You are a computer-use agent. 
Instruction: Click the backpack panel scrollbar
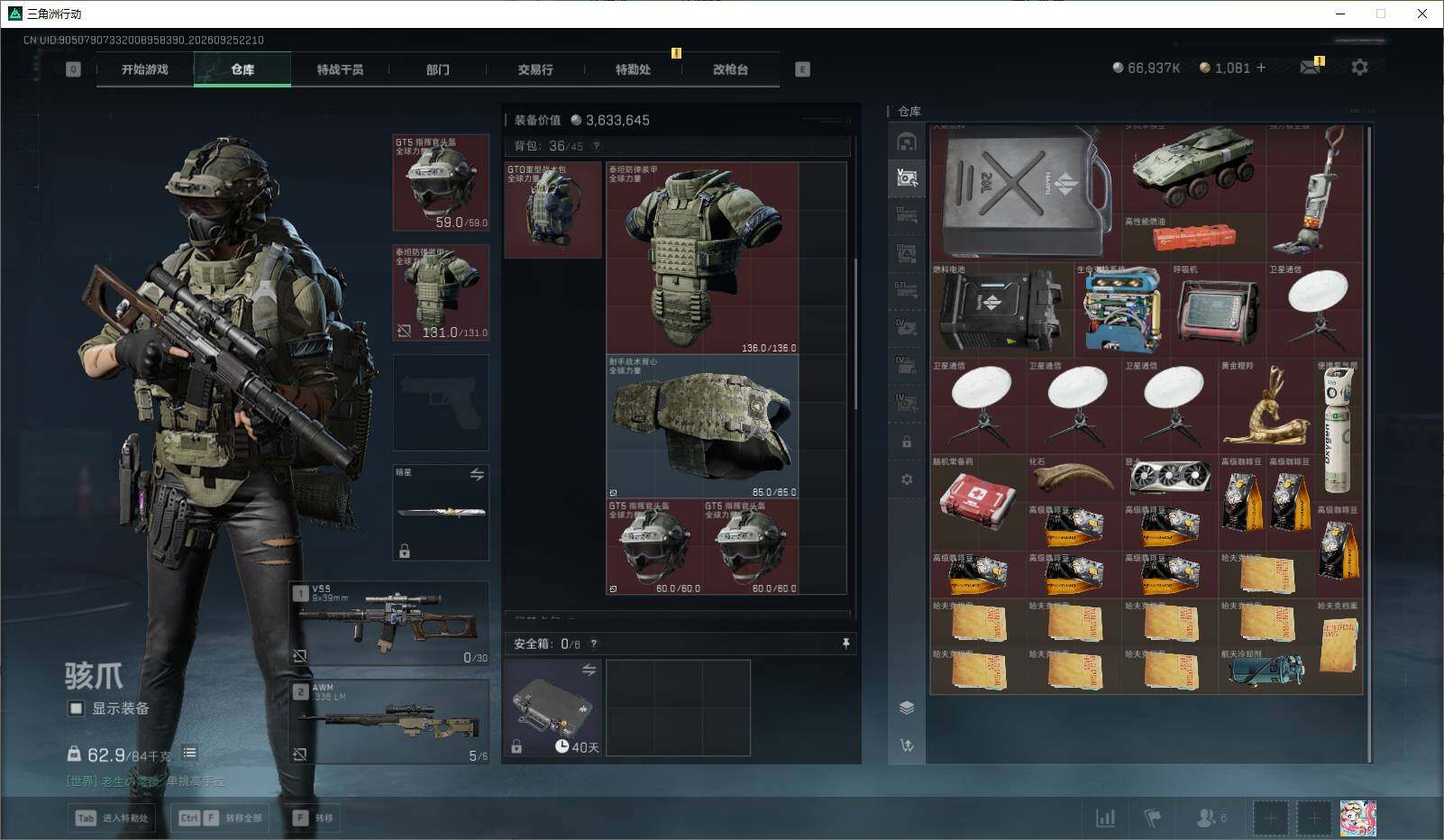(x=855, y=333)
